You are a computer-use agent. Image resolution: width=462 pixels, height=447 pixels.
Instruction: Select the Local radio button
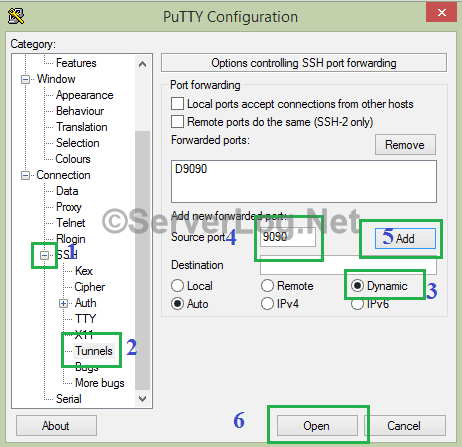click(x=177, y=286)
